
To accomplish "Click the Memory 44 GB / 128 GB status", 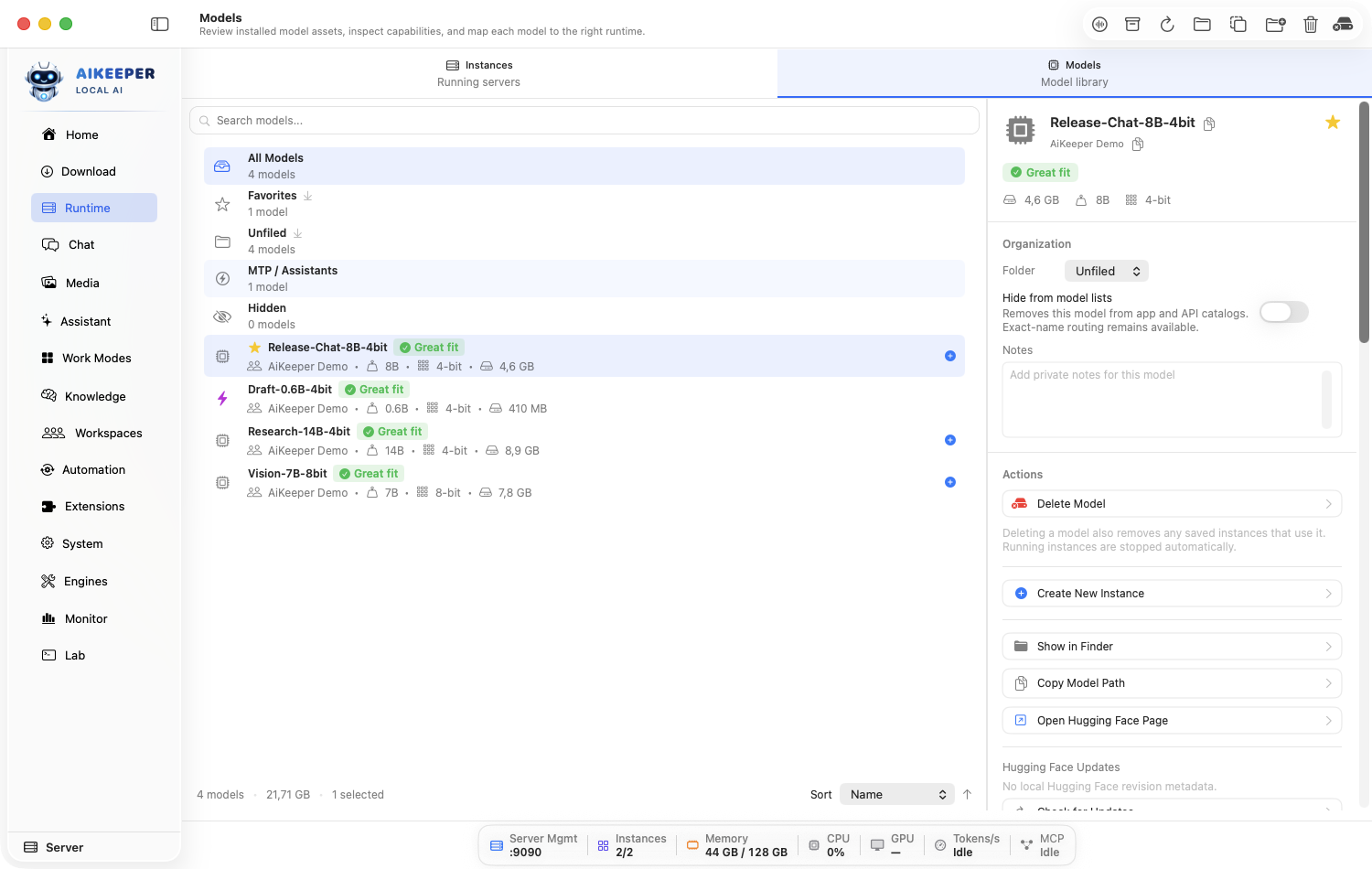I will [x=737, y=845].
